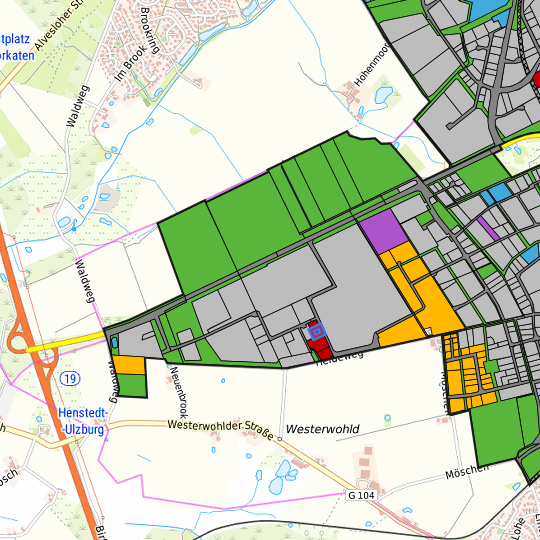The width and height of the screenshot is (540, 540).
Task: Click the Lohe street label
Action: [518, 529]
